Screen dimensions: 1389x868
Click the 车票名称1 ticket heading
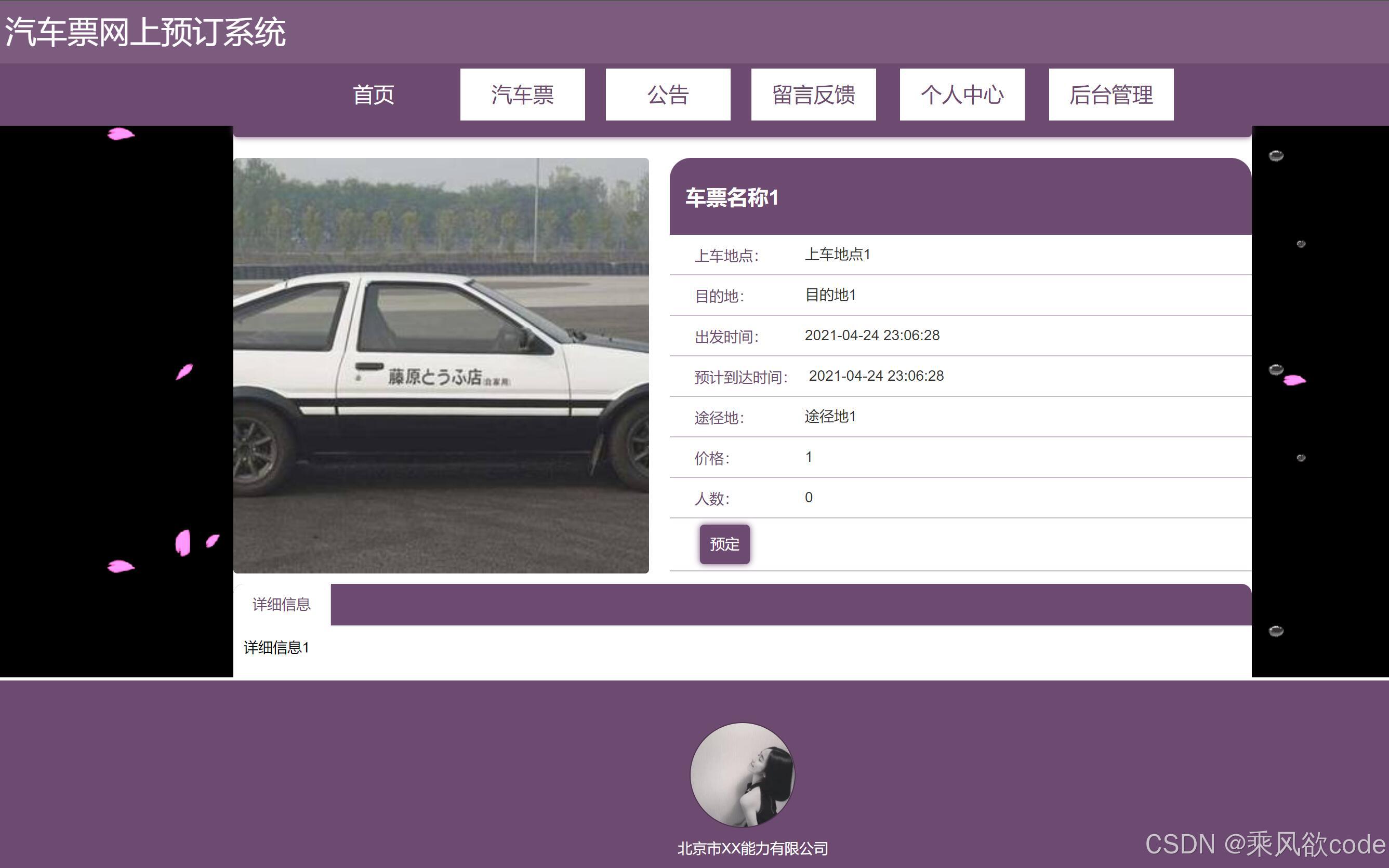732,197
